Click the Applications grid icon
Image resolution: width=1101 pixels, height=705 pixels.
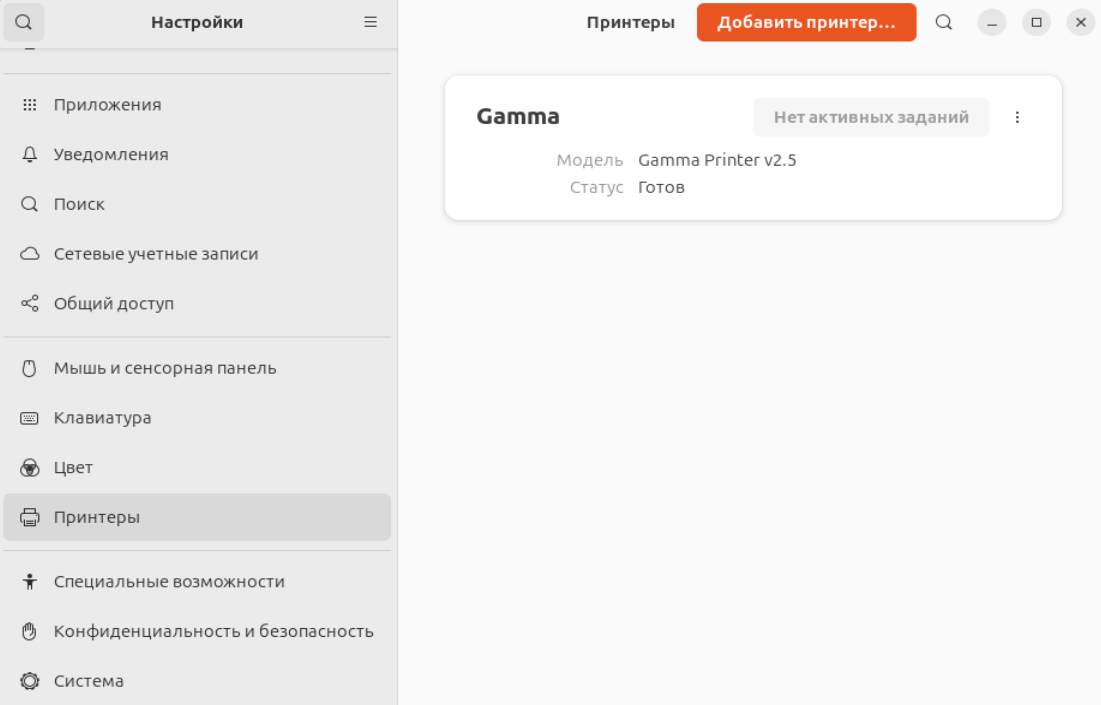pos(30,105)
